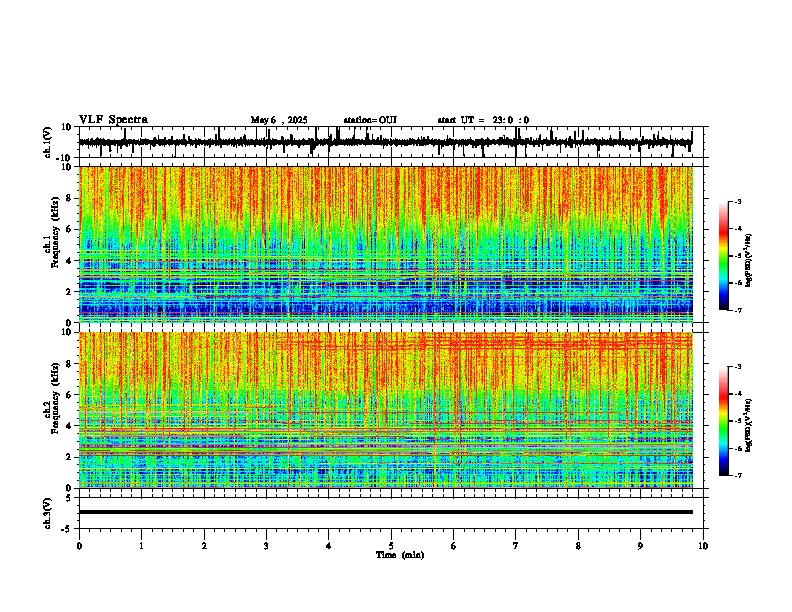The image size is (792, 612).
Task: Click the "-7" tick on ch.1 colorbar
Action: pyautogui.click(x=738, y=311)
